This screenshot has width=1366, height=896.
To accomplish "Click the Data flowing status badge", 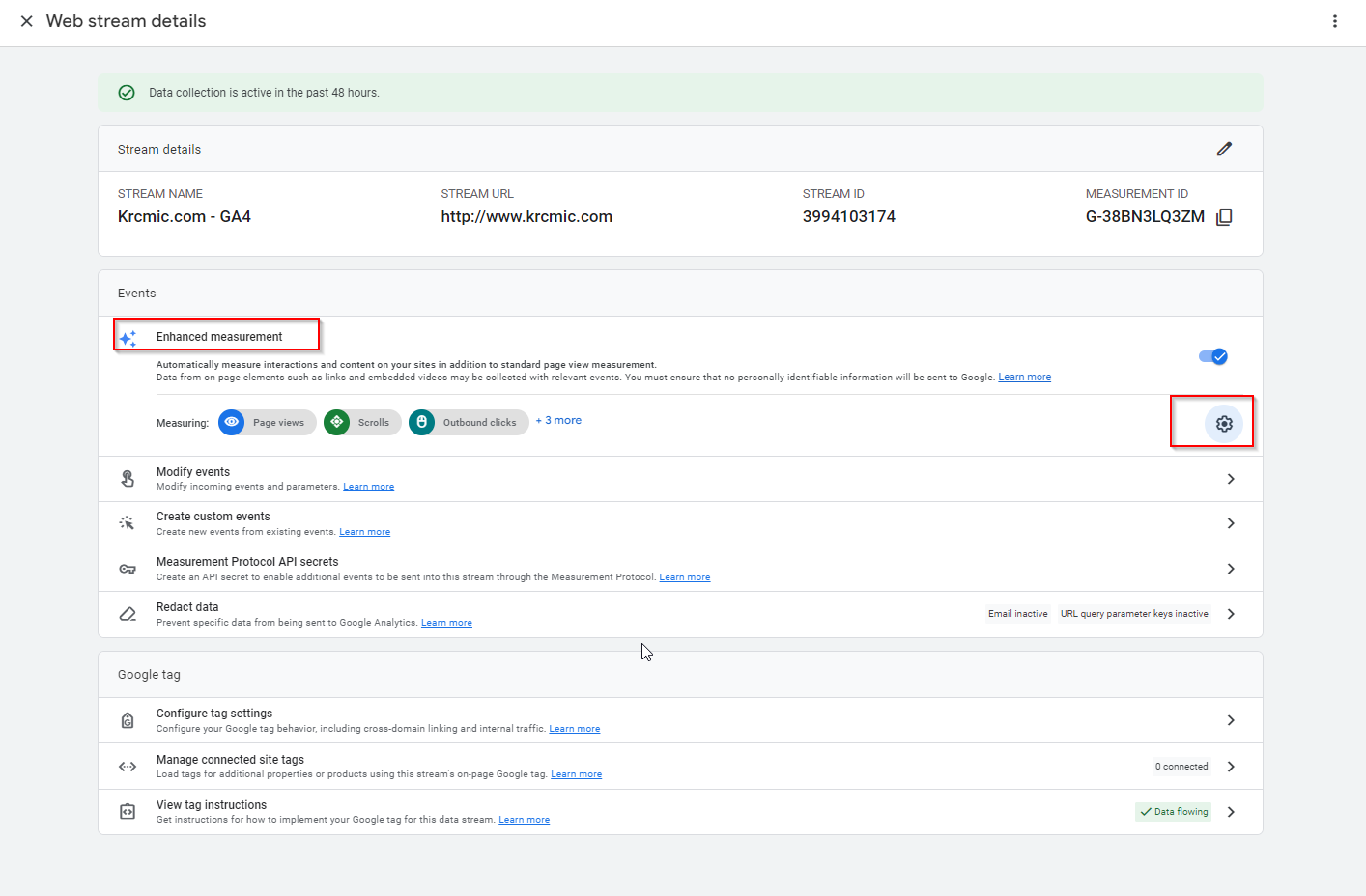I will [x=1173, y=812].
